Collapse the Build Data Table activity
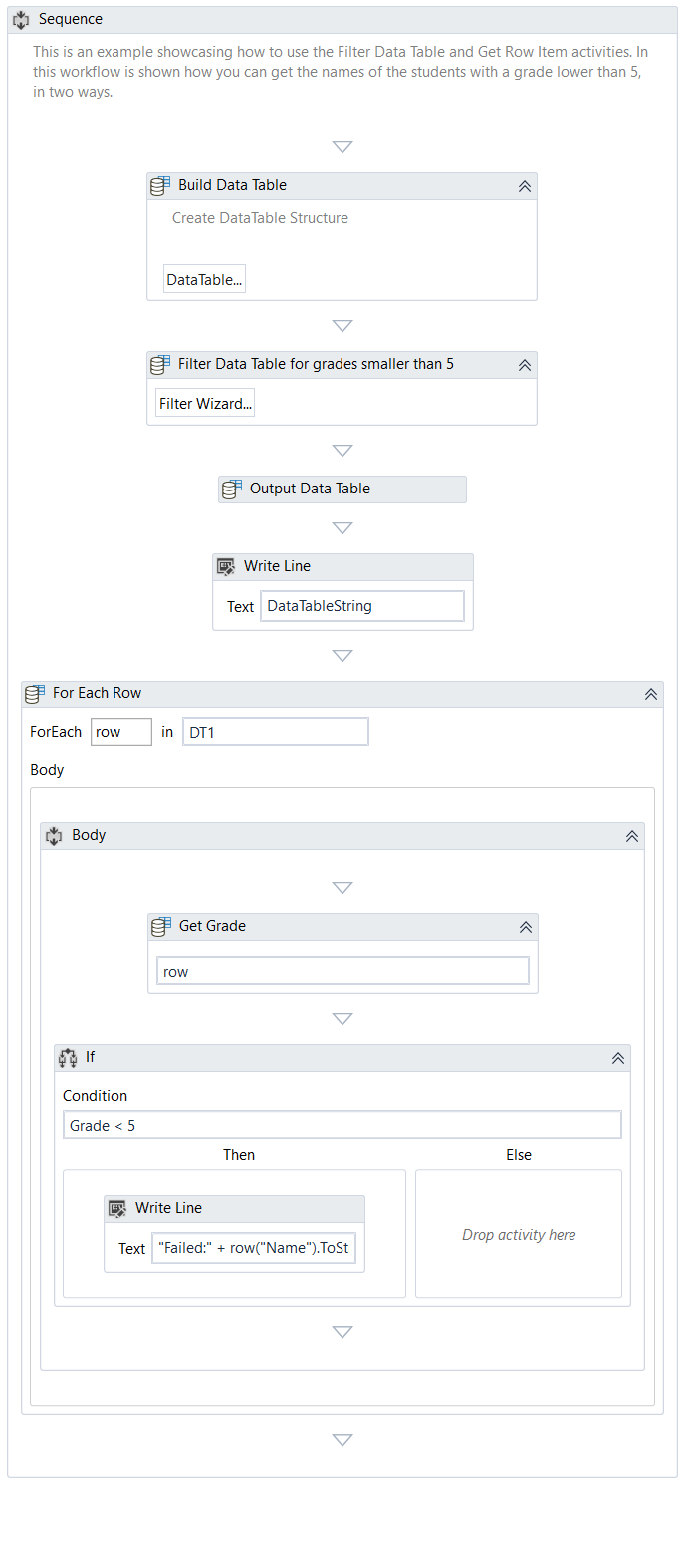 [525, 186]
